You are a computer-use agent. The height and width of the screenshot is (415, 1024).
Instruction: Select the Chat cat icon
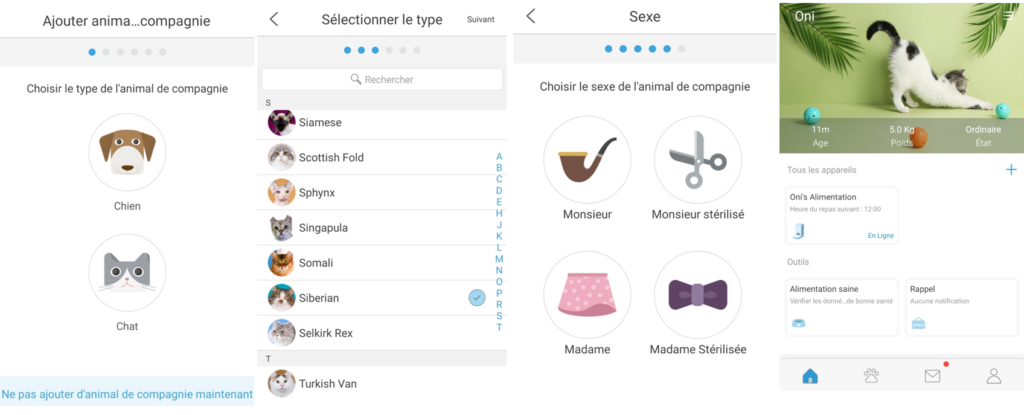tap(127, 273)
